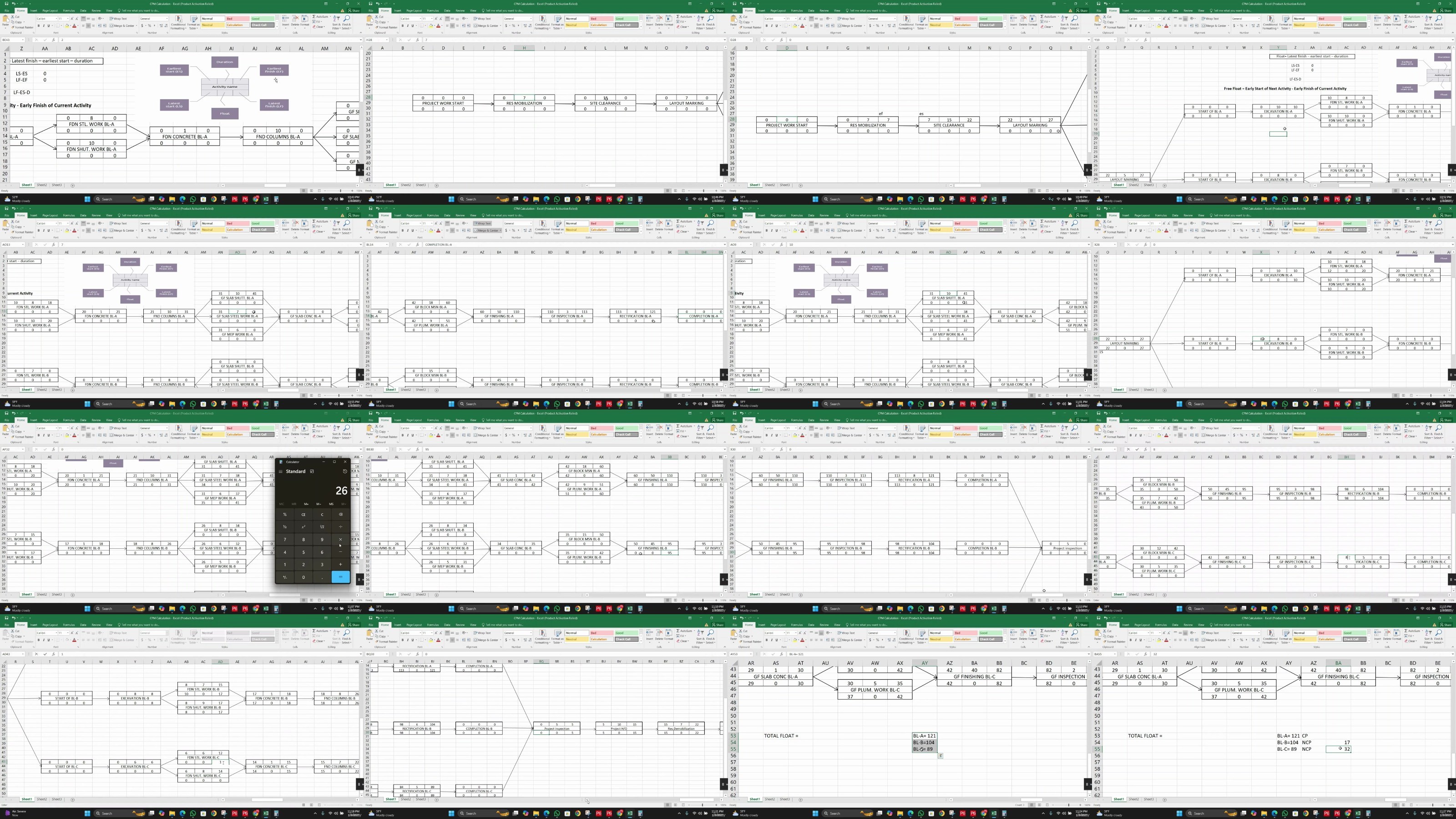
Task: Toggle Italic in Excel window with BA55 selected
Action: pos(1136,640)
